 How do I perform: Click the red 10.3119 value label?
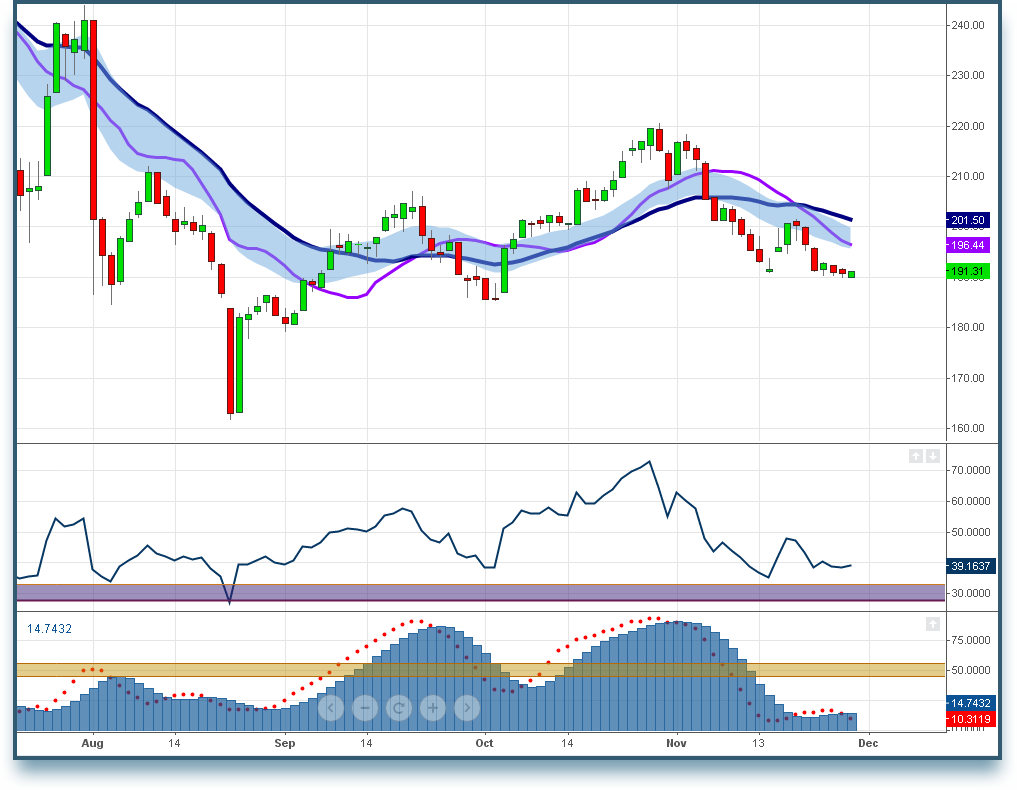pyautogui.click(x=970, y=719)
